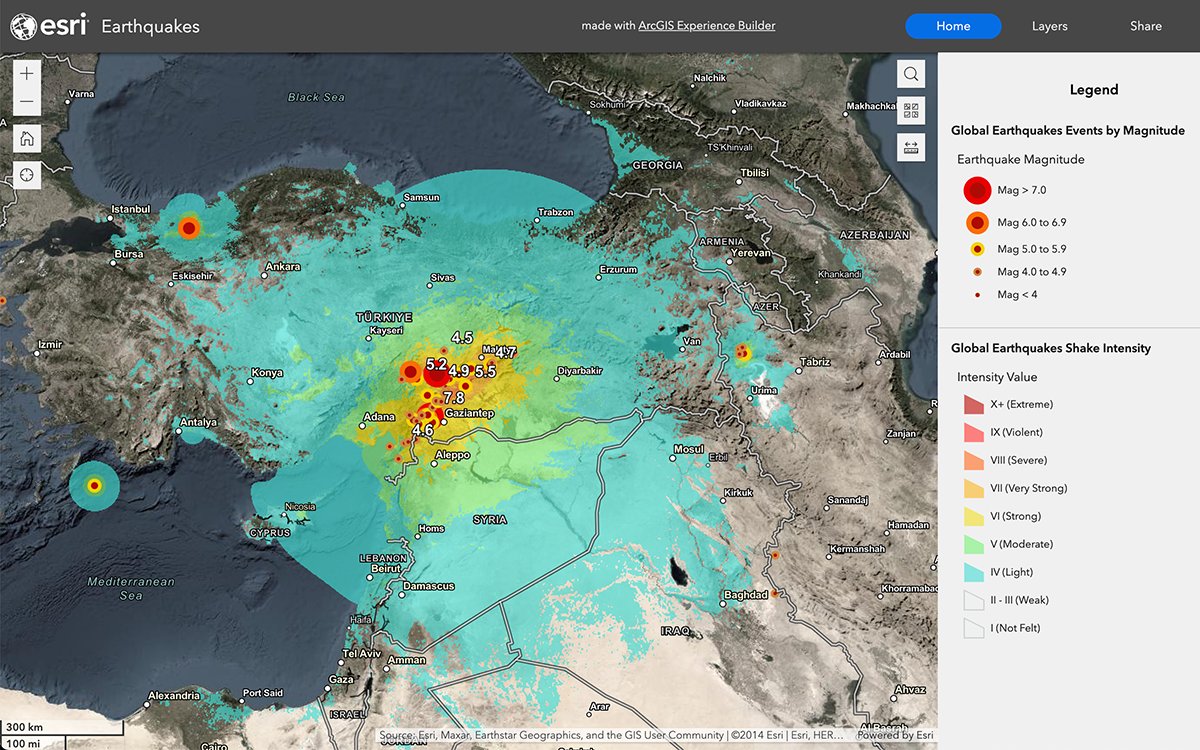Zoom in using the plus icon

[26, 72]
